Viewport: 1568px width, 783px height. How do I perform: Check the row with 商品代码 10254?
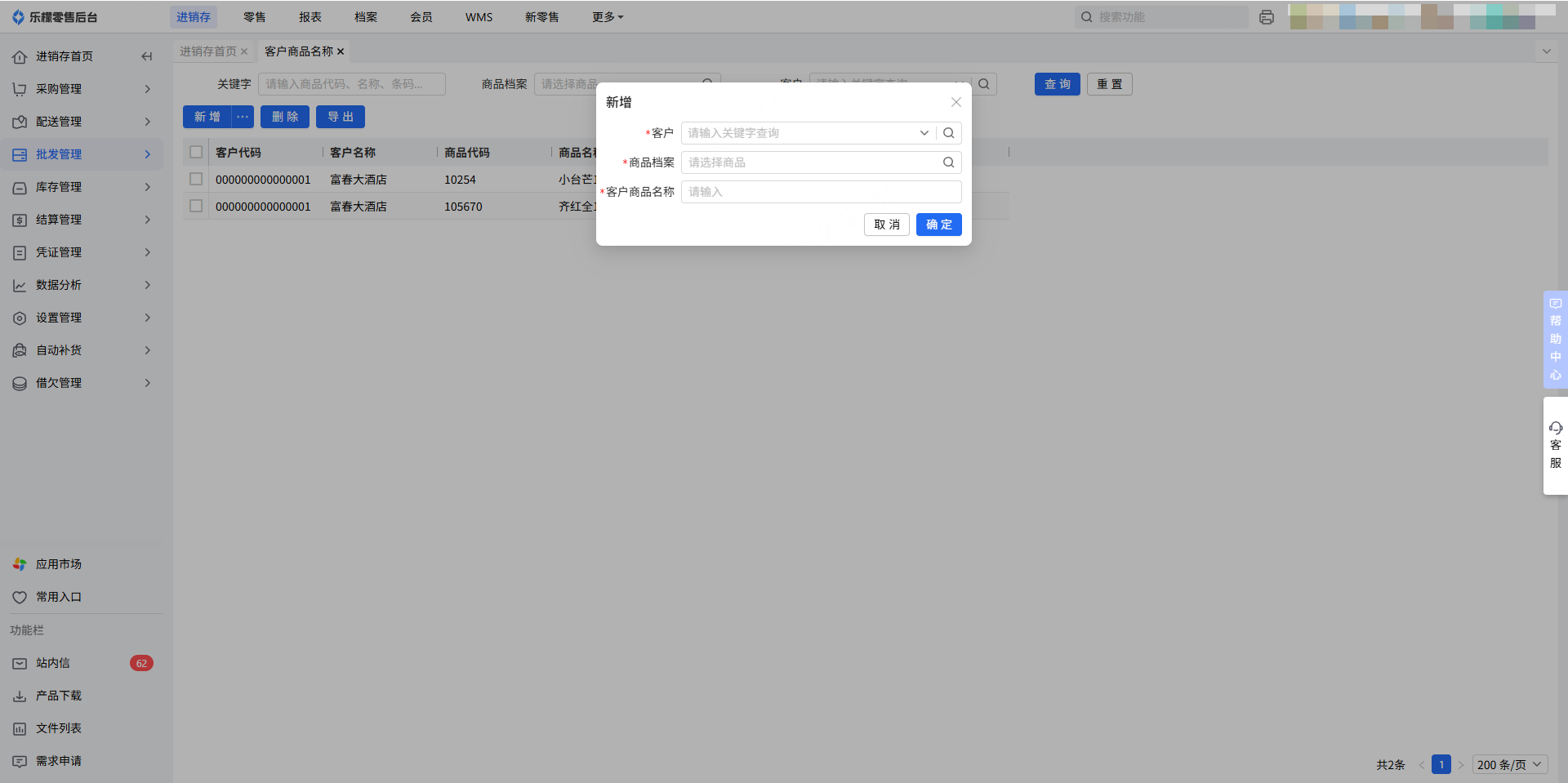click(x=196, y=179)
